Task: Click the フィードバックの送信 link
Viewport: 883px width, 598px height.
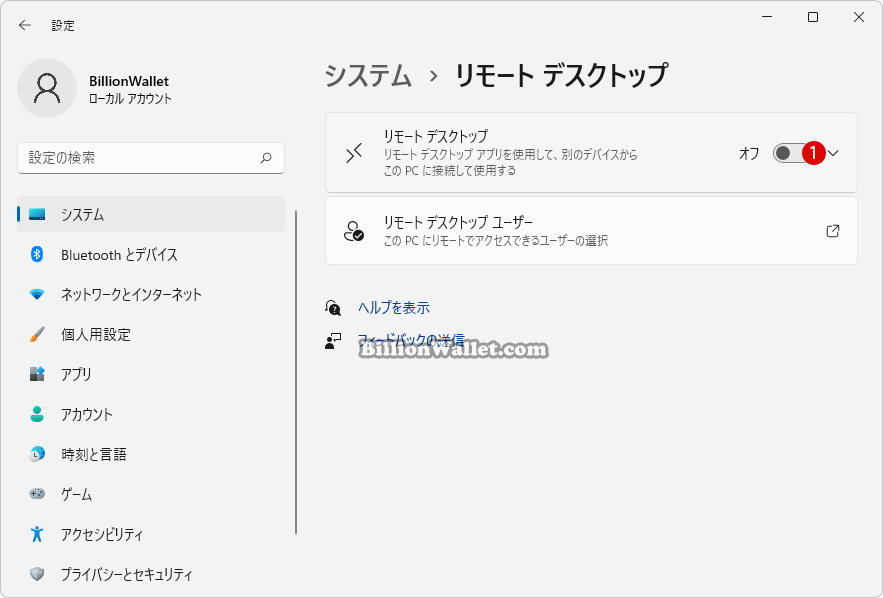Action: 411,340
